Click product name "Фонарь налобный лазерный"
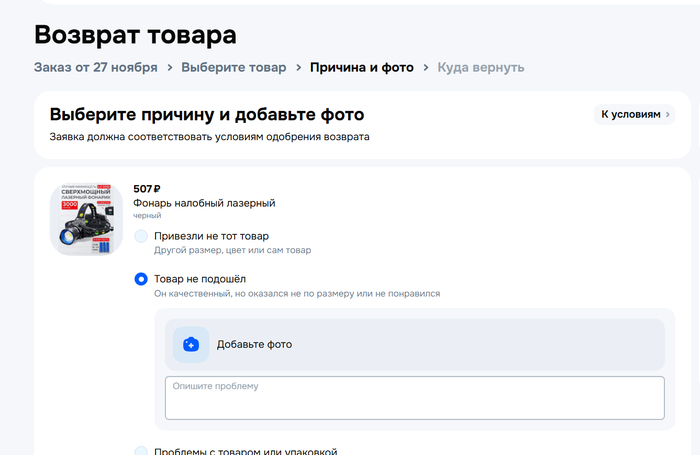The width and height of the screenshot is (700, 455). point(204,203)
